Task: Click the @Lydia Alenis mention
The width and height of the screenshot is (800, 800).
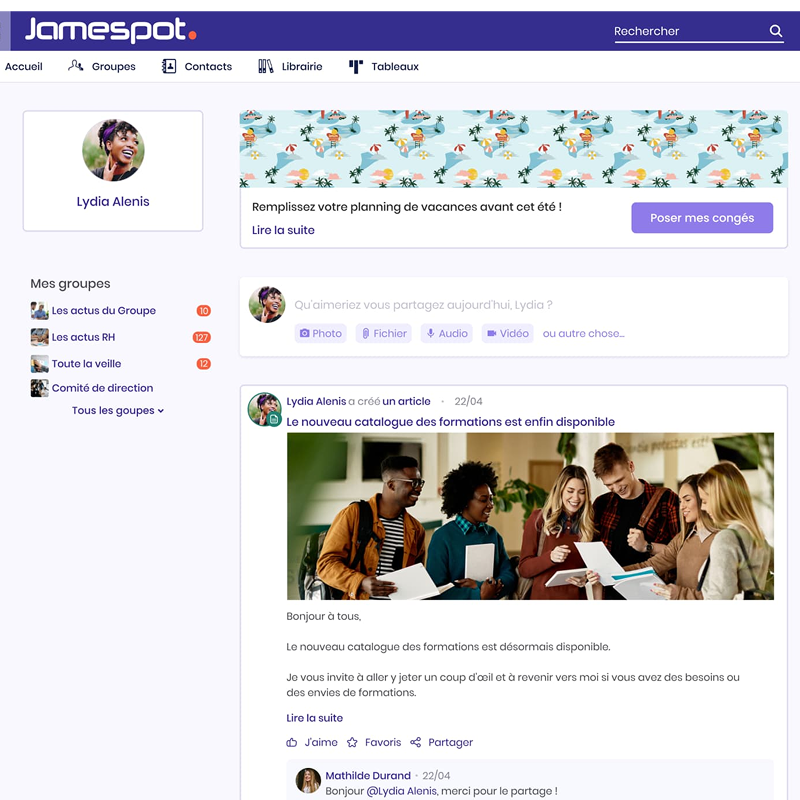Action: point(402,791)
